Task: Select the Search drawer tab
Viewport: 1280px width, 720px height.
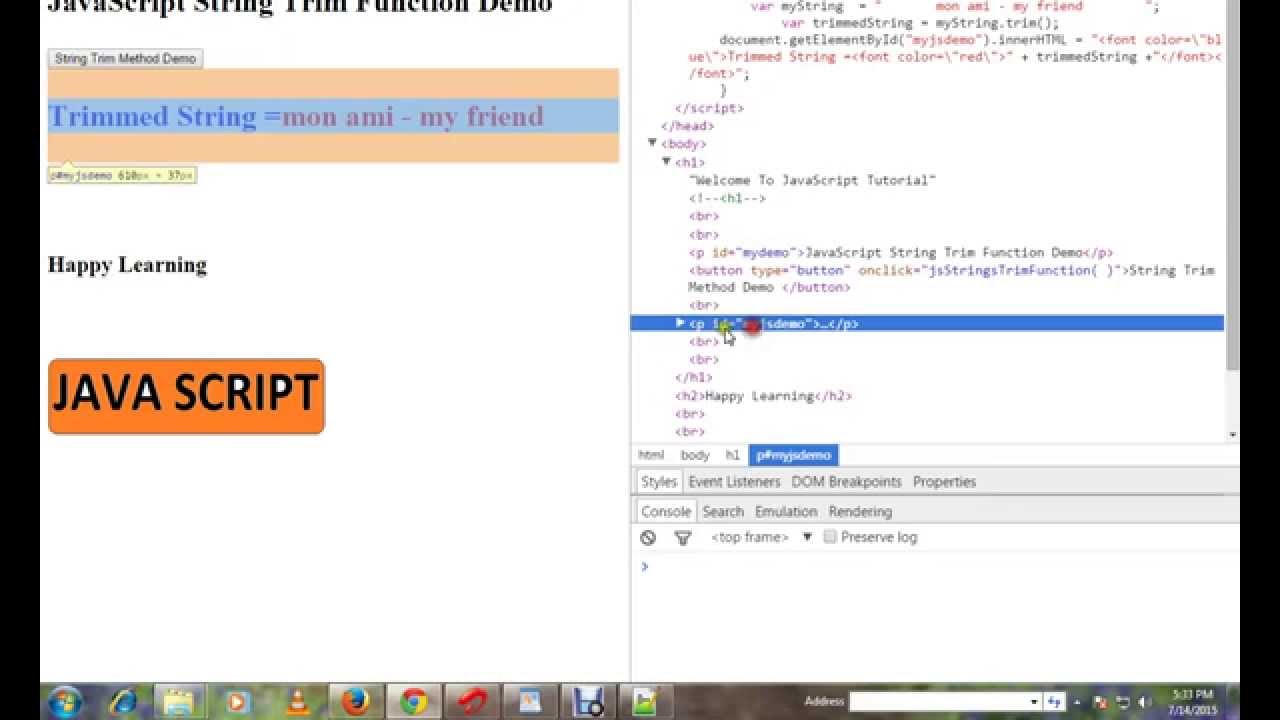Action: click(x=723, y=511)
